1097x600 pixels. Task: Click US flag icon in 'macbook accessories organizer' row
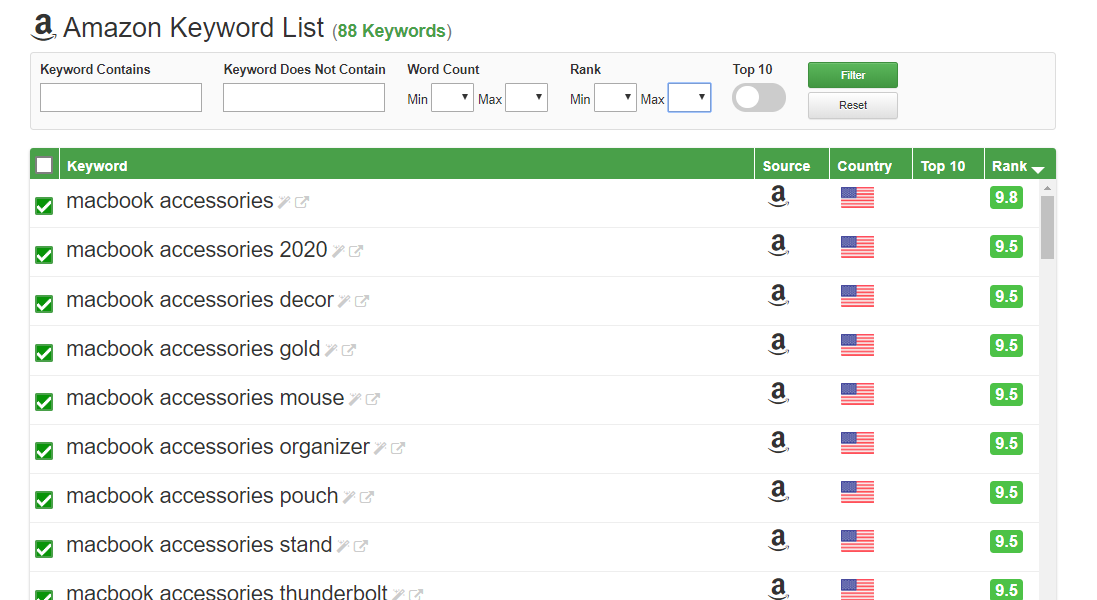click(x=857, y=443)
